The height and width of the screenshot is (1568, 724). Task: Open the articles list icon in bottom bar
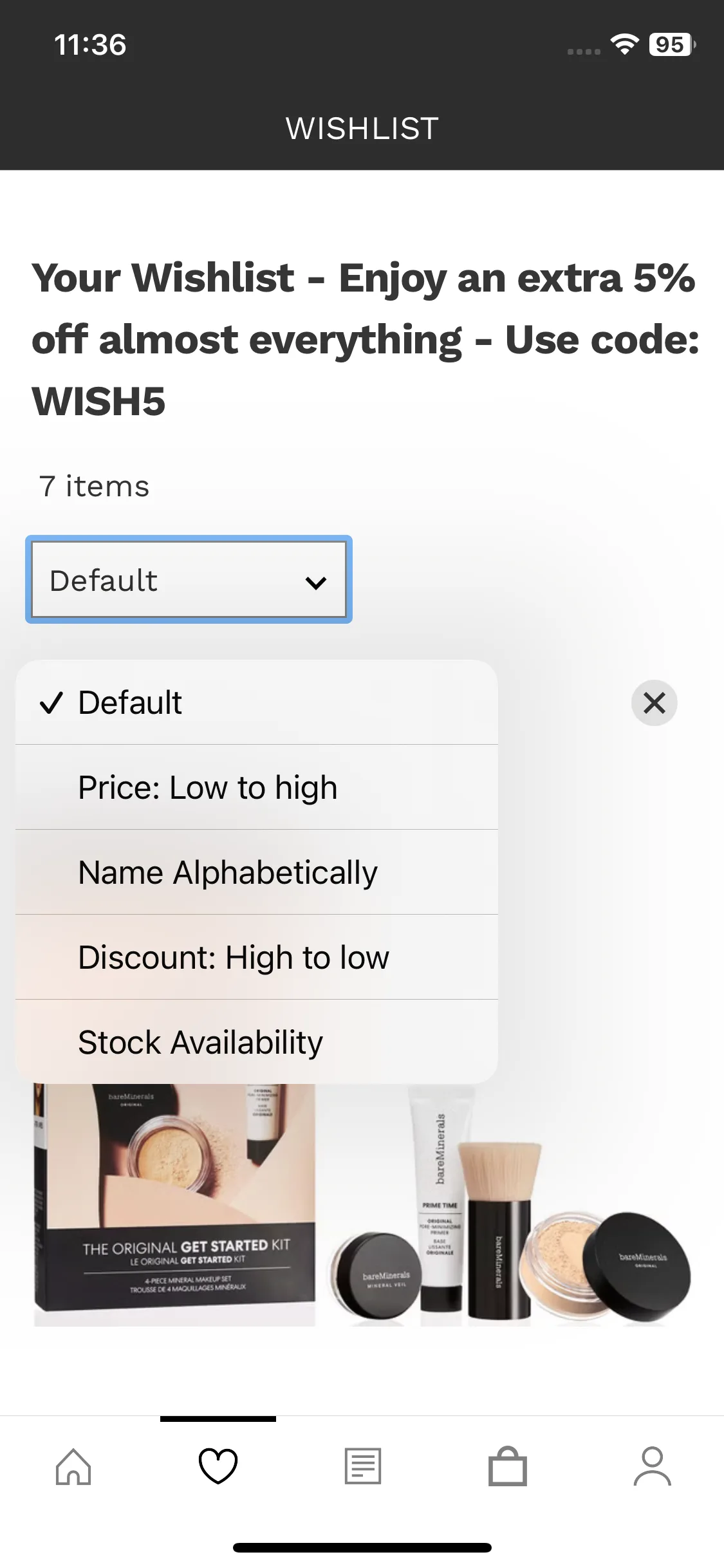point(363,1466)
